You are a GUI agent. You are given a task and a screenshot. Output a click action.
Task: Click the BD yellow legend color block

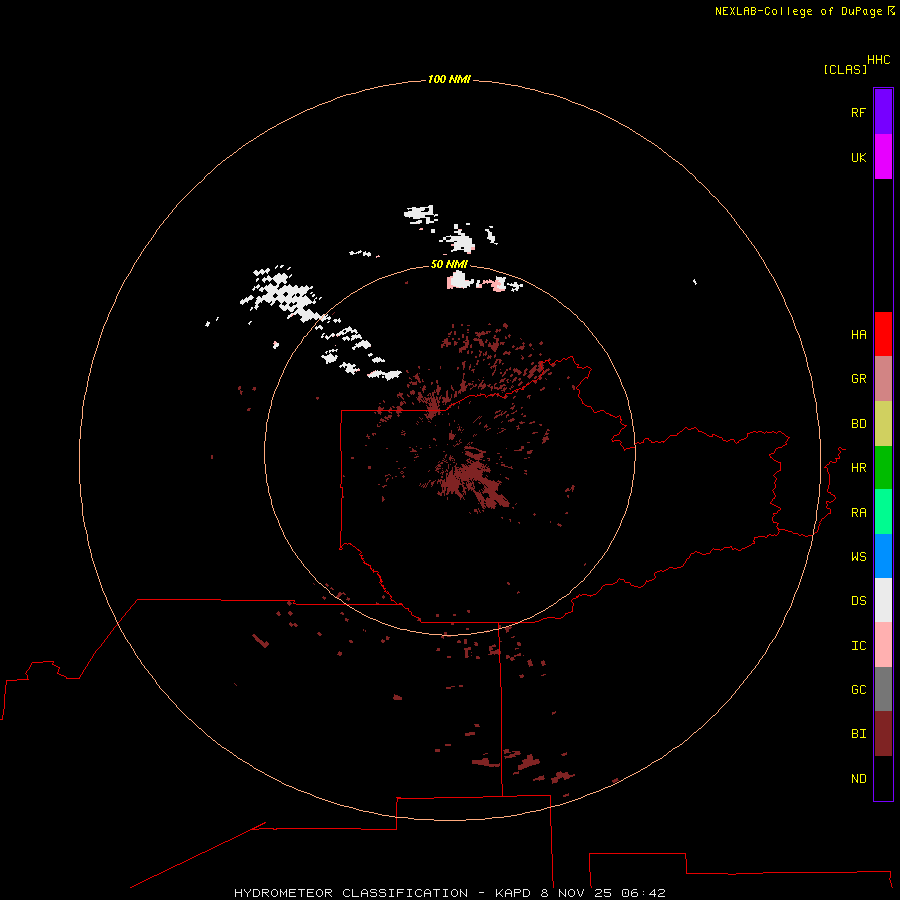[x=883, y=424]
